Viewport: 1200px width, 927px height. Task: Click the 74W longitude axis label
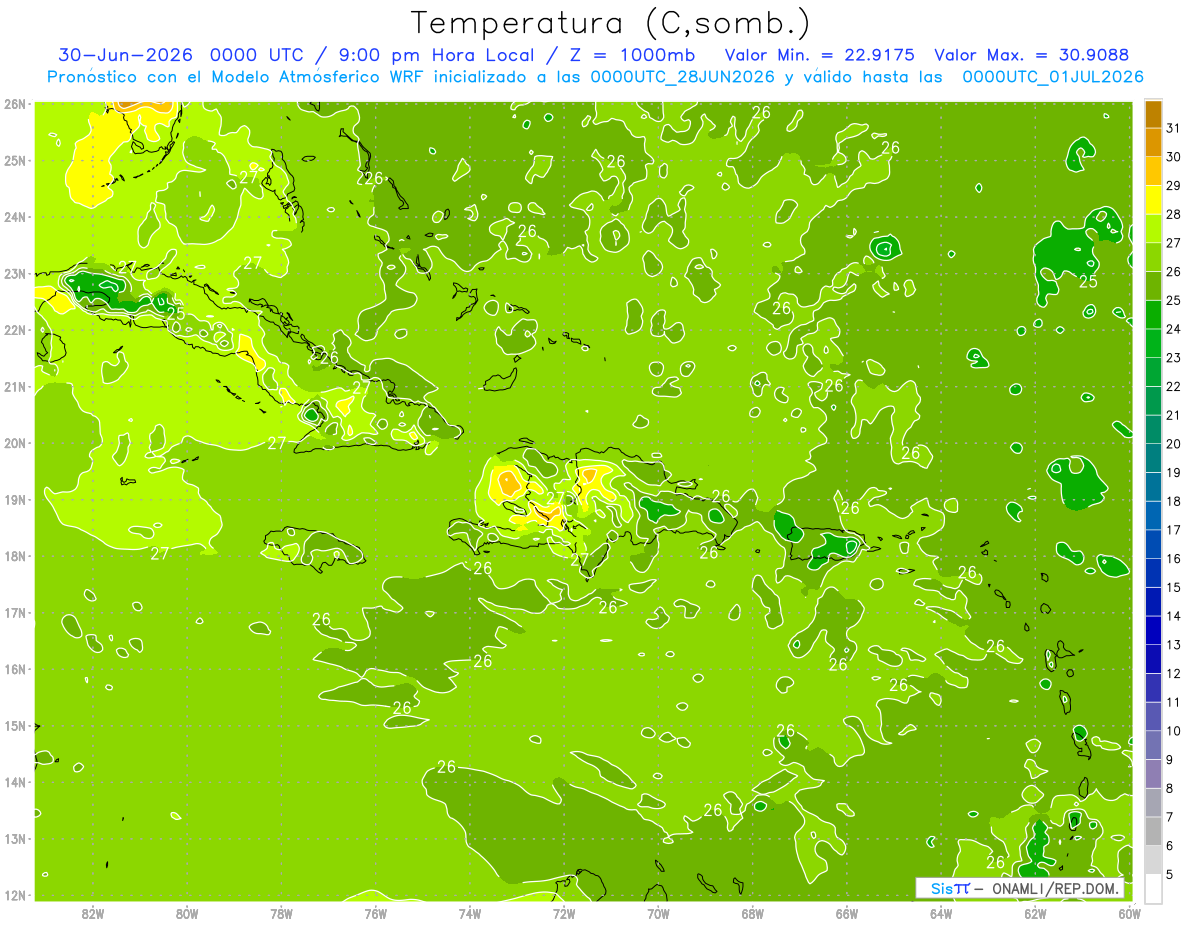(470, 913)
